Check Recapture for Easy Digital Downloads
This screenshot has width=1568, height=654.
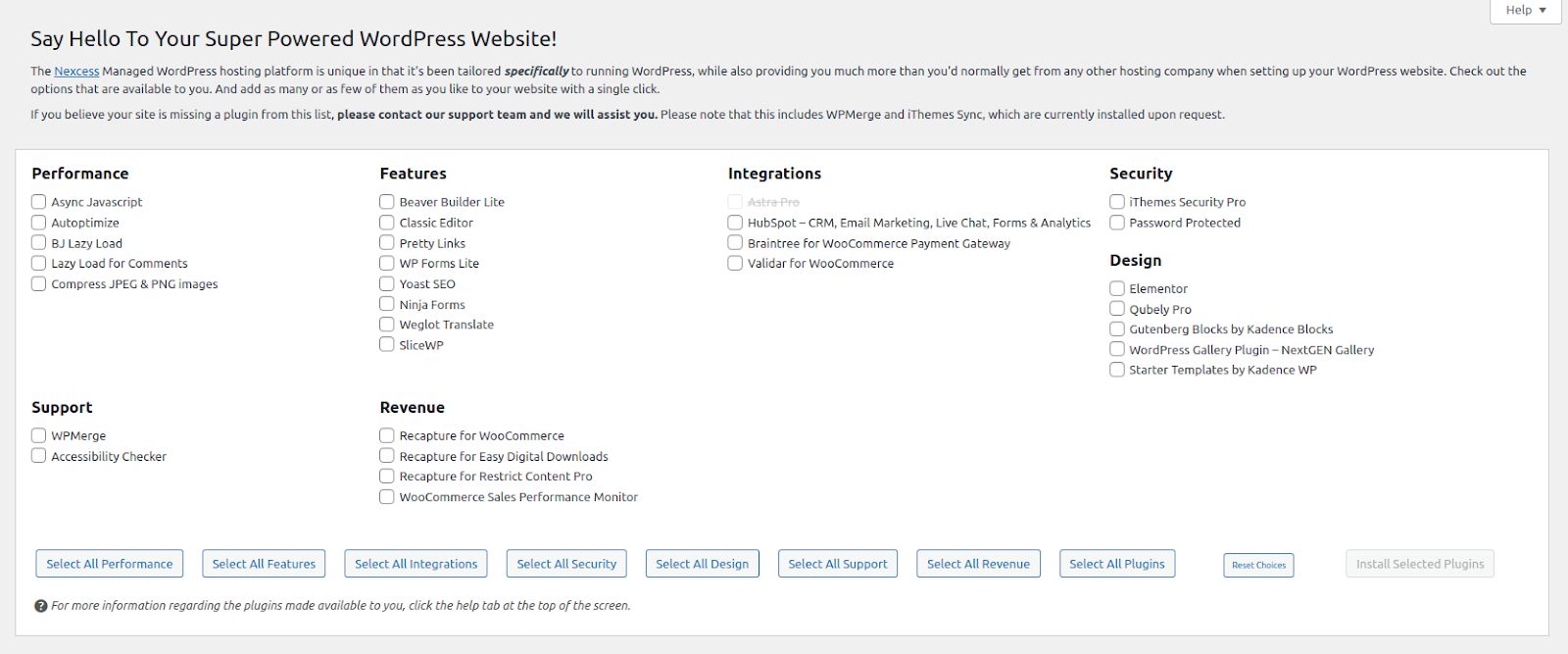coord(387,456)
